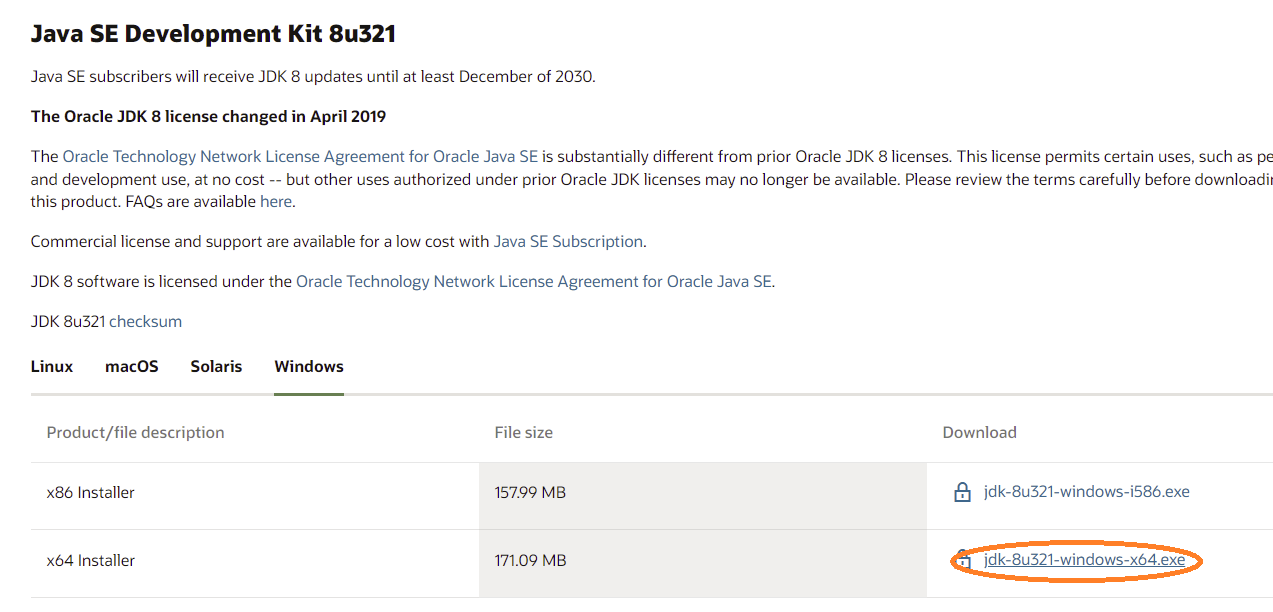Click 'The Oracle JDK 8 license changed' heading
Screen dimensions: 1273x612
208,116
